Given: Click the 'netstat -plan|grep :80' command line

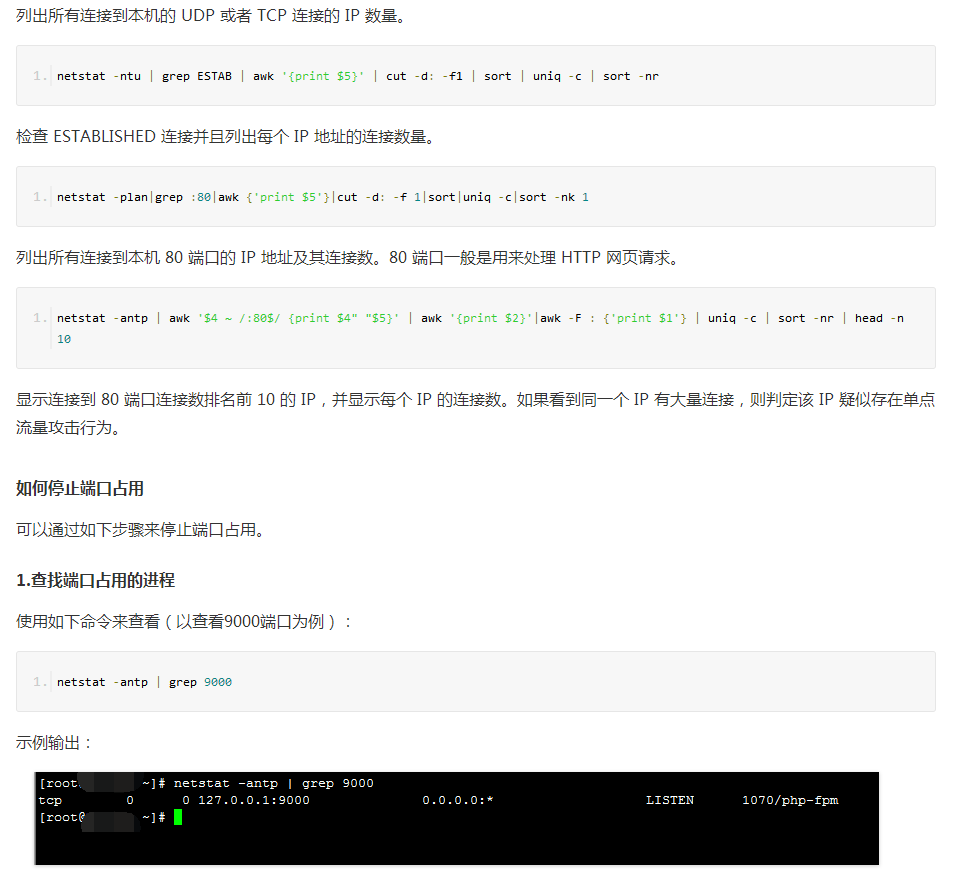Looking at the screenshot, I should (322, 197).
